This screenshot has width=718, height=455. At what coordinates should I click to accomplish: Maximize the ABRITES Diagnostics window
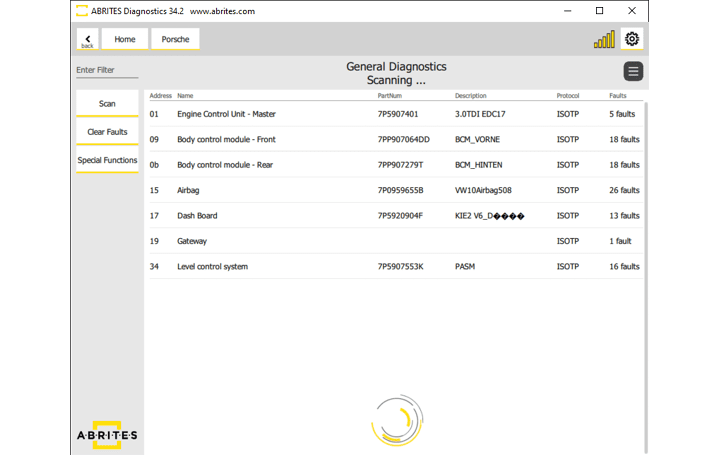pos(599,11)
